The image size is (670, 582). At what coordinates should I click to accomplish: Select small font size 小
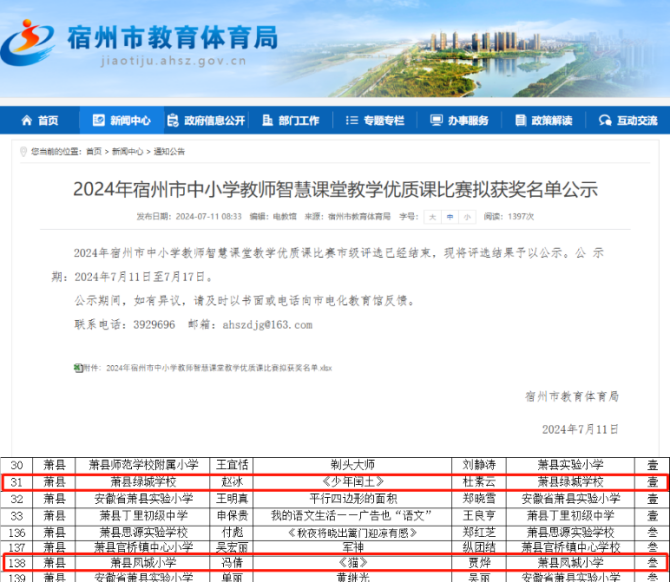467,217
